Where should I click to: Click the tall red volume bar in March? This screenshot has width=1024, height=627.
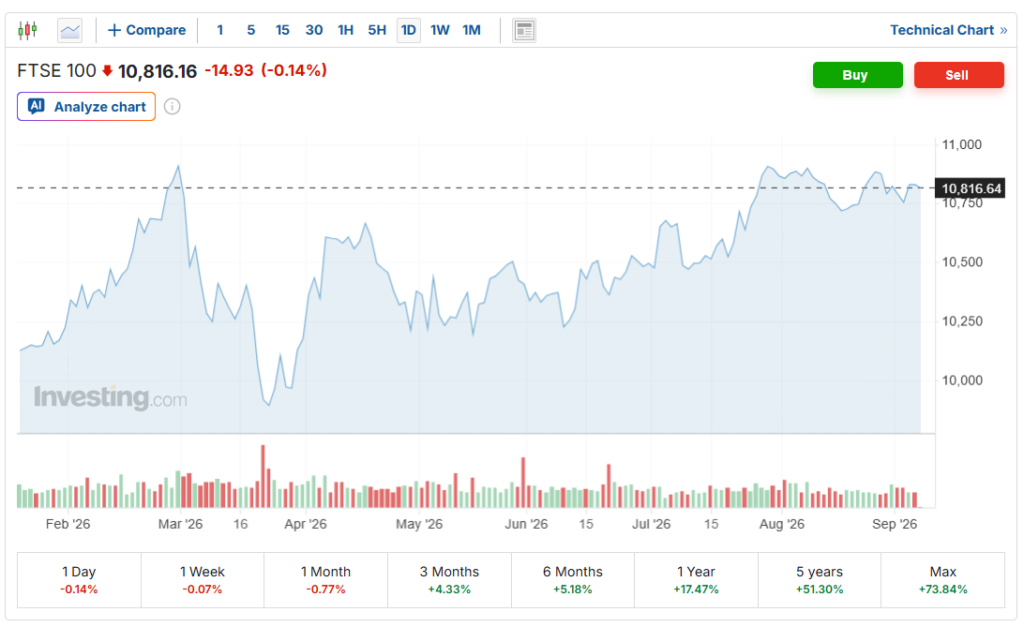click(x=263, y=476)
